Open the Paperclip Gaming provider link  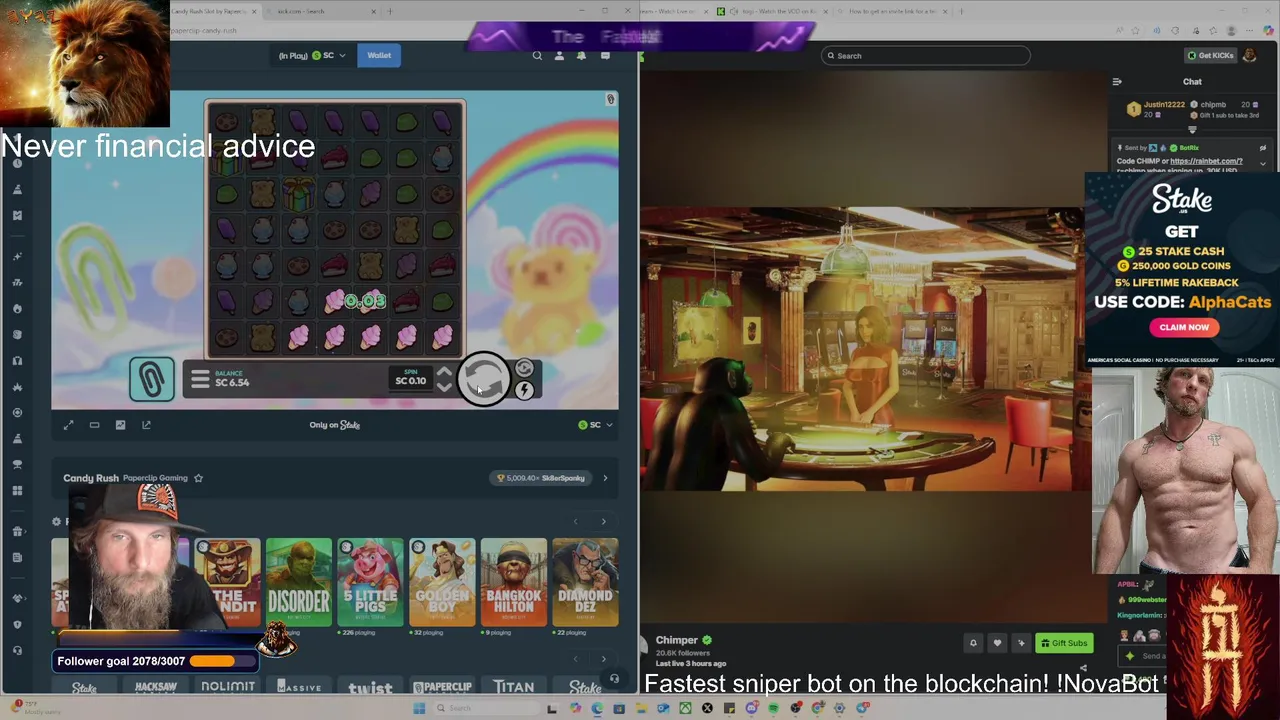click(155, 478)
